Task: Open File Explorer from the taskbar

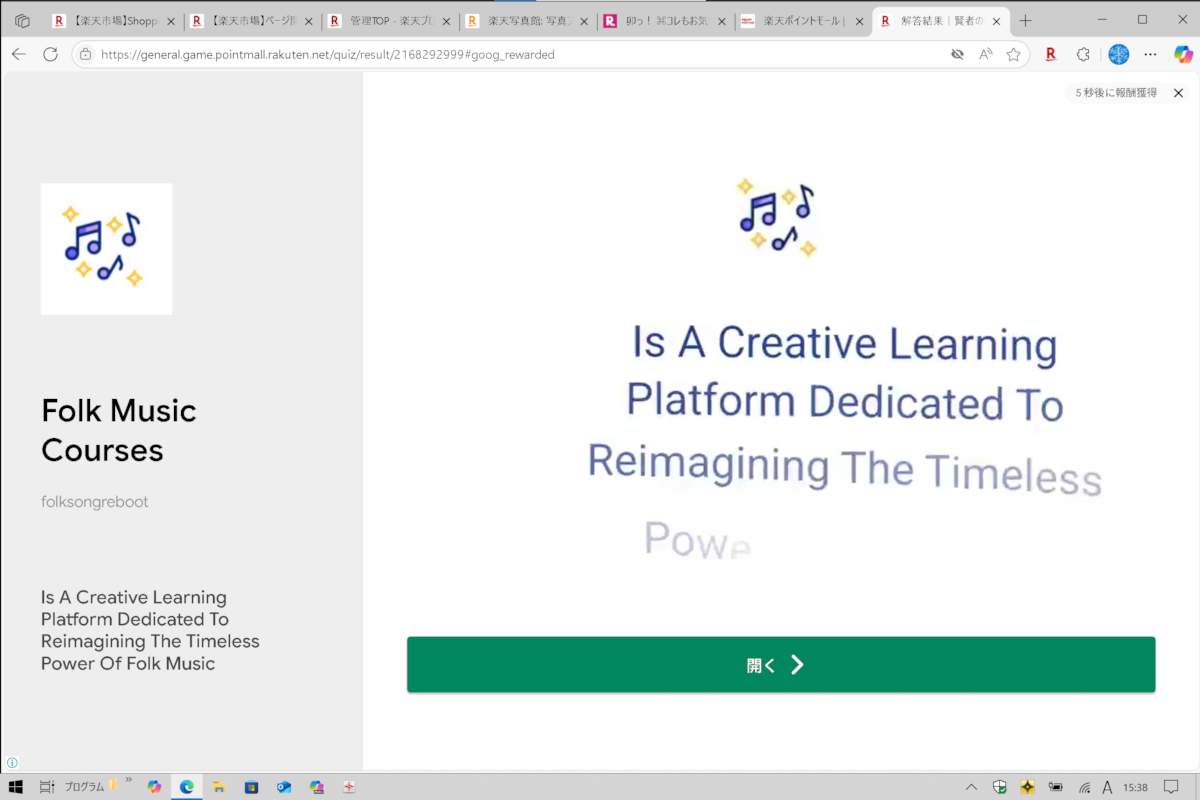Action: [x=219, y=787]
